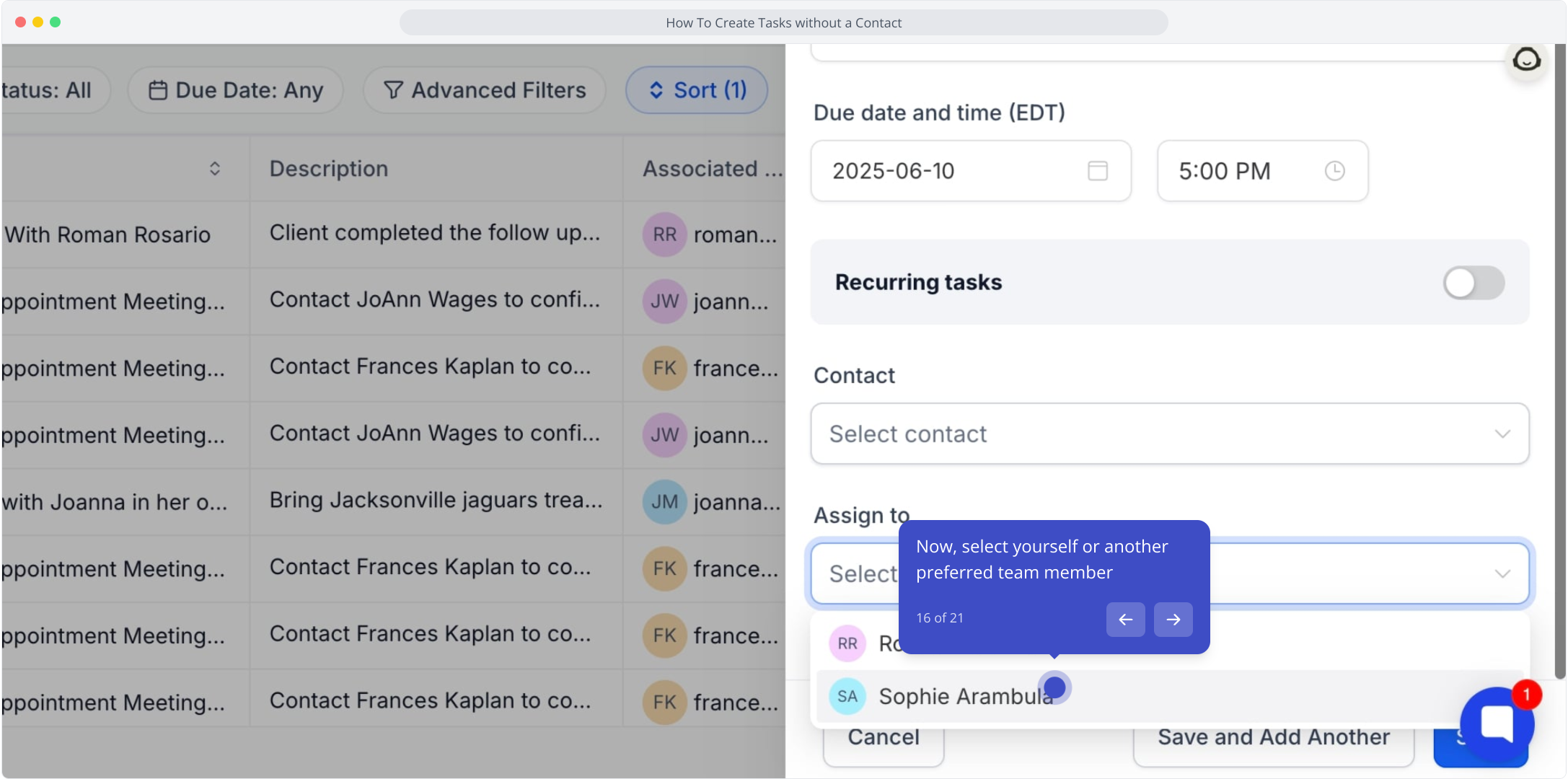Image resolution: width=1568 pixels, height=779 pixels.
Task: Click the first 'Contact JoAnn Wages to confi...' description
Action: coord(435,300)
